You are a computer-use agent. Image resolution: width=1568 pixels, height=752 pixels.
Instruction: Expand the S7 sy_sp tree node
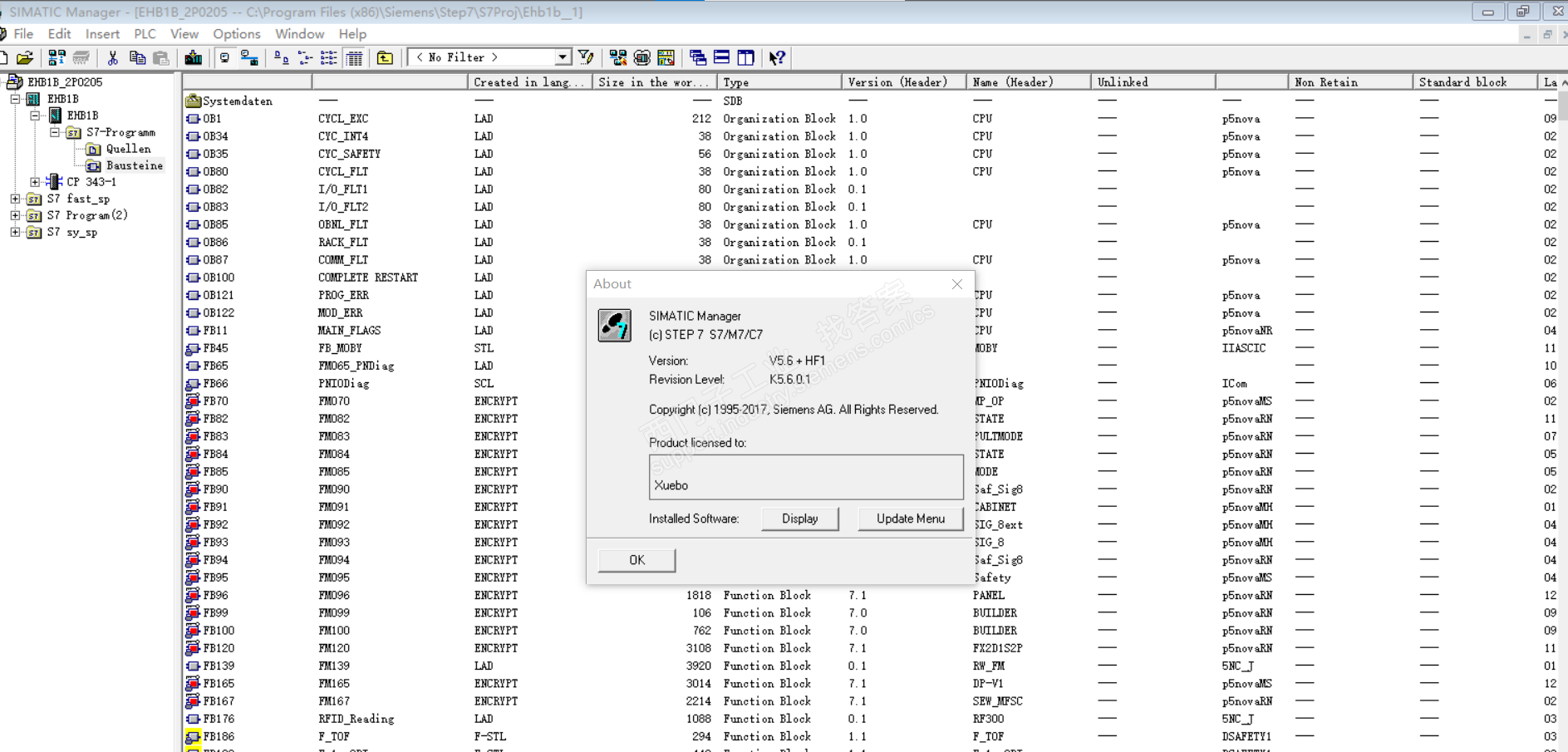coord(16,232)
